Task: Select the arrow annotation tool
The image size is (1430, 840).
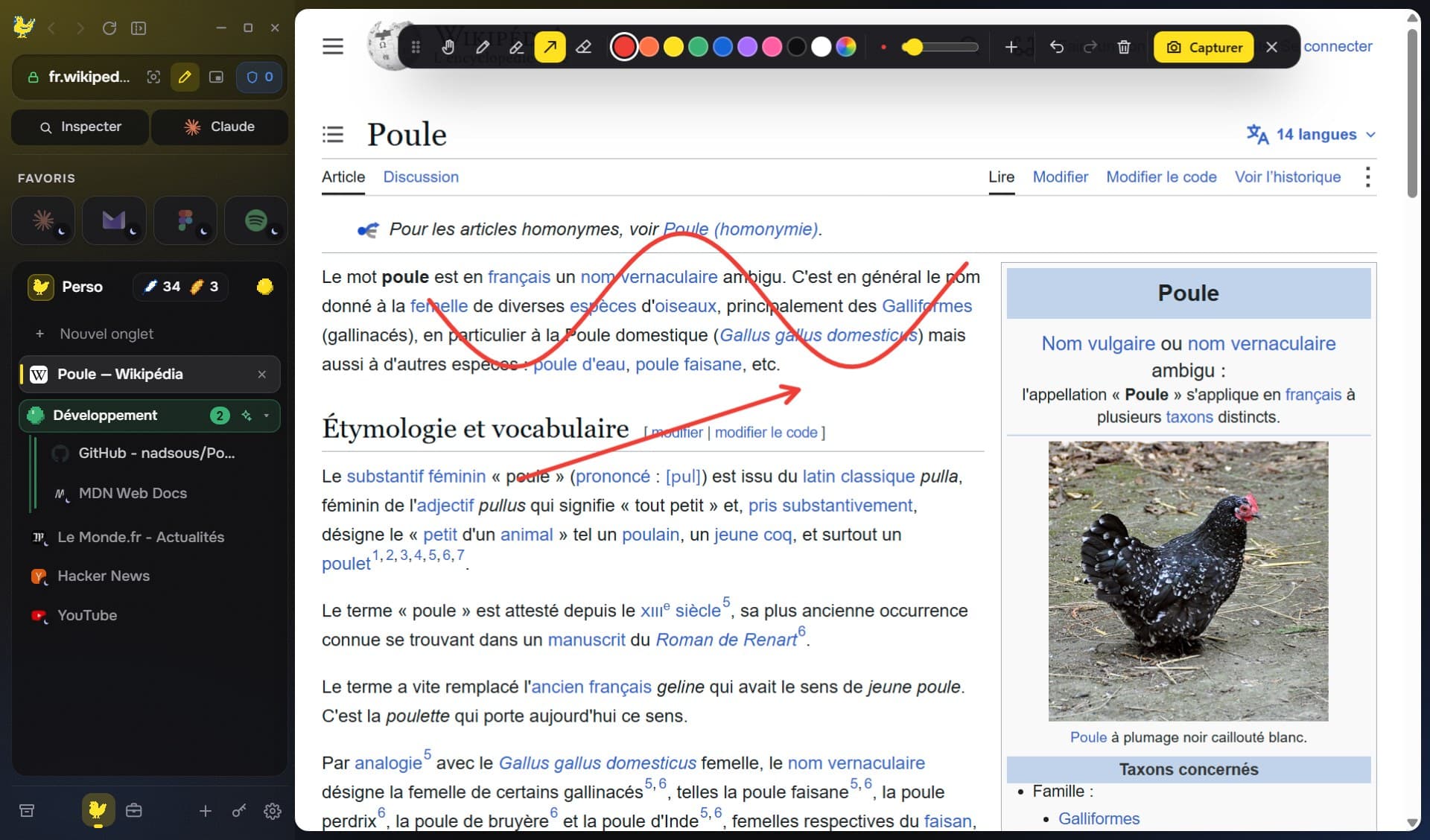Action: tap(550, 47)
